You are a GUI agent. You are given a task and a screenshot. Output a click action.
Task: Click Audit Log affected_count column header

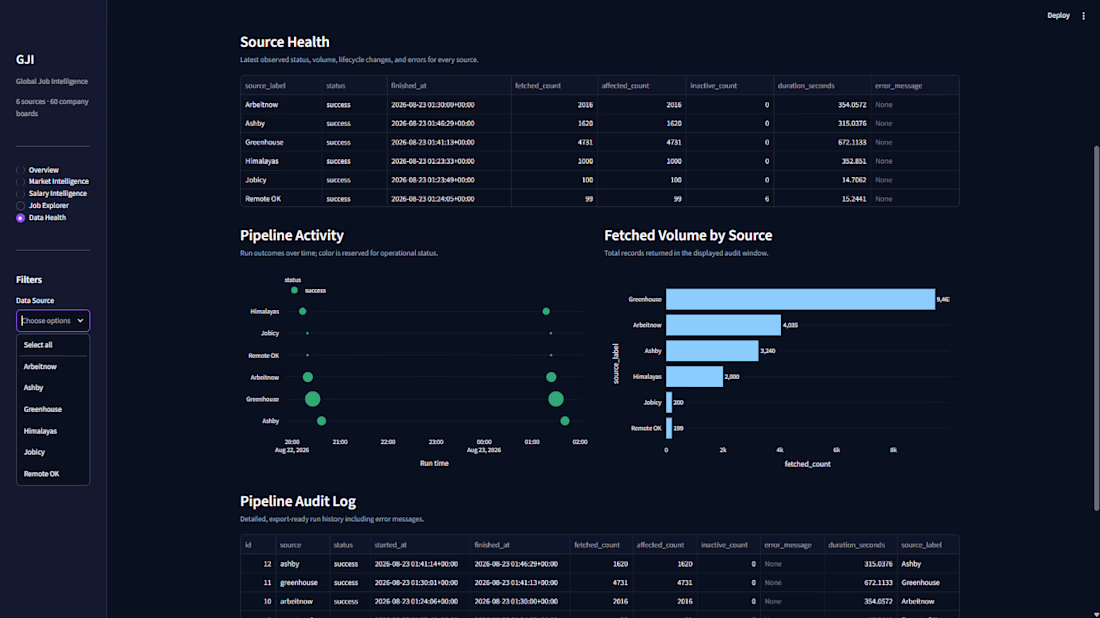pos(664,545)
